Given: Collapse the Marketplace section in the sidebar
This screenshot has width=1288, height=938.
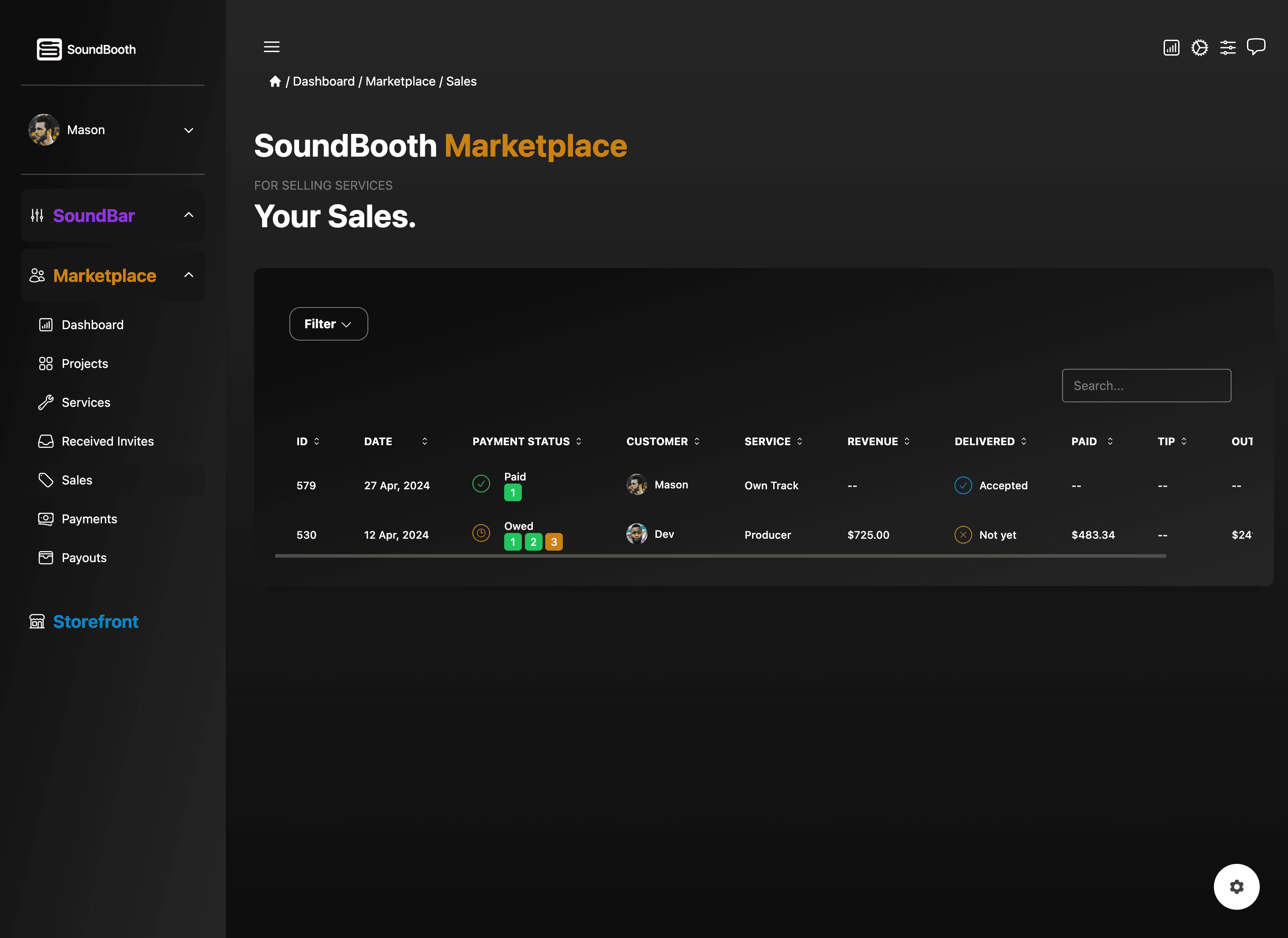Looking at the screenshot, I should pos(188,275).
